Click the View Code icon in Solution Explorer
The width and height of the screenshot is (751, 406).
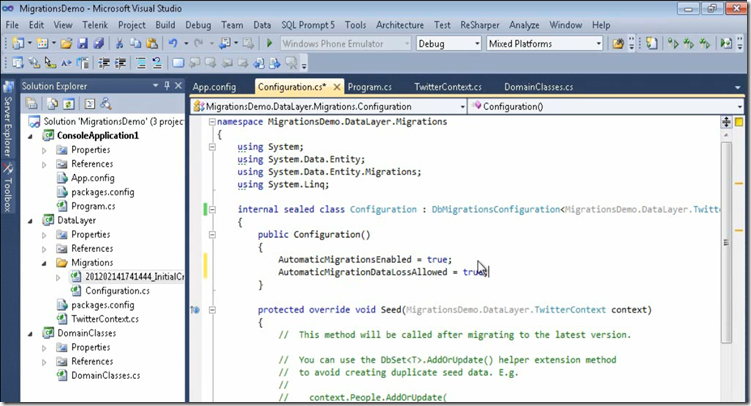(90, 103)
